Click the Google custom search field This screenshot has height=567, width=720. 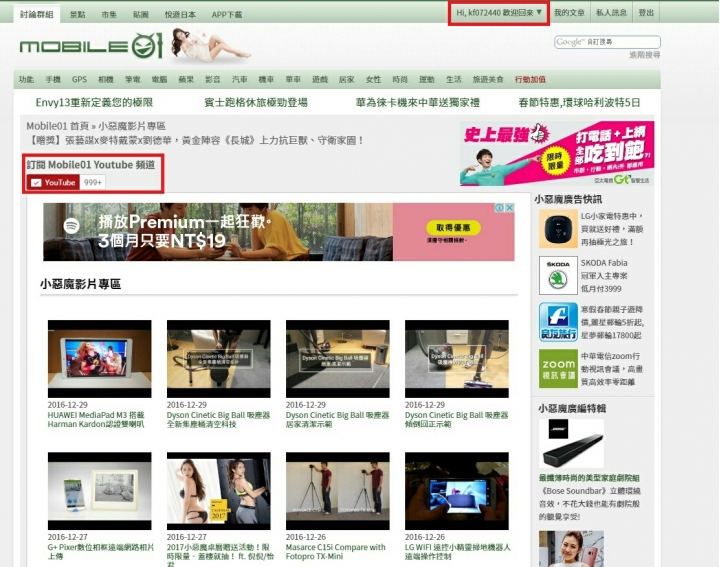point(607,42)
